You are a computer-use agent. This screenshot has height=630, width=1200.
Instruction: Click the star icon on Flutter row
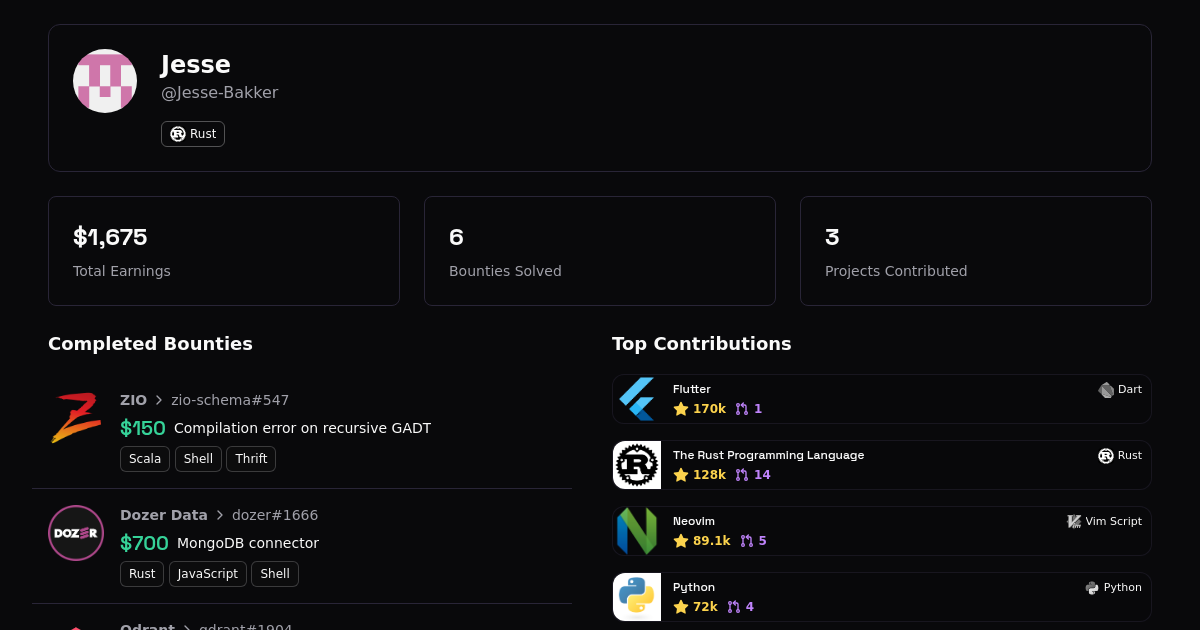pos(681,409)
